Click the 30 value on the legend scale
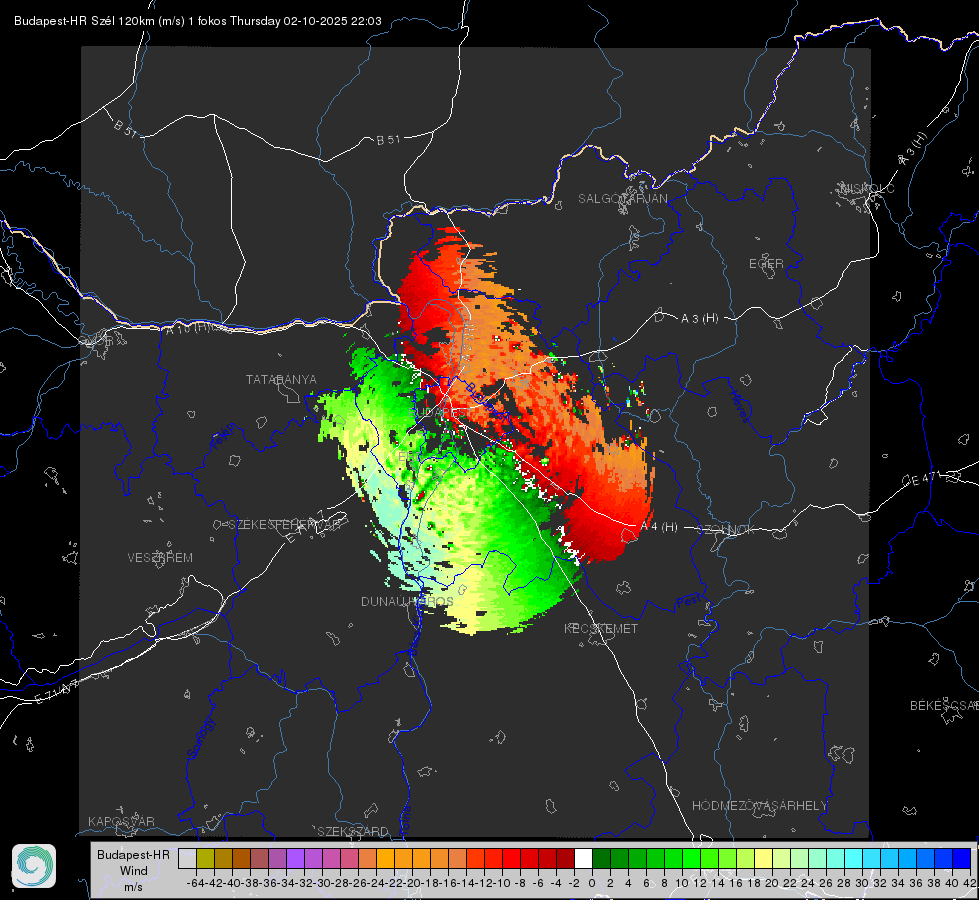This screenshot has width=979, height=900. point(862,883)
